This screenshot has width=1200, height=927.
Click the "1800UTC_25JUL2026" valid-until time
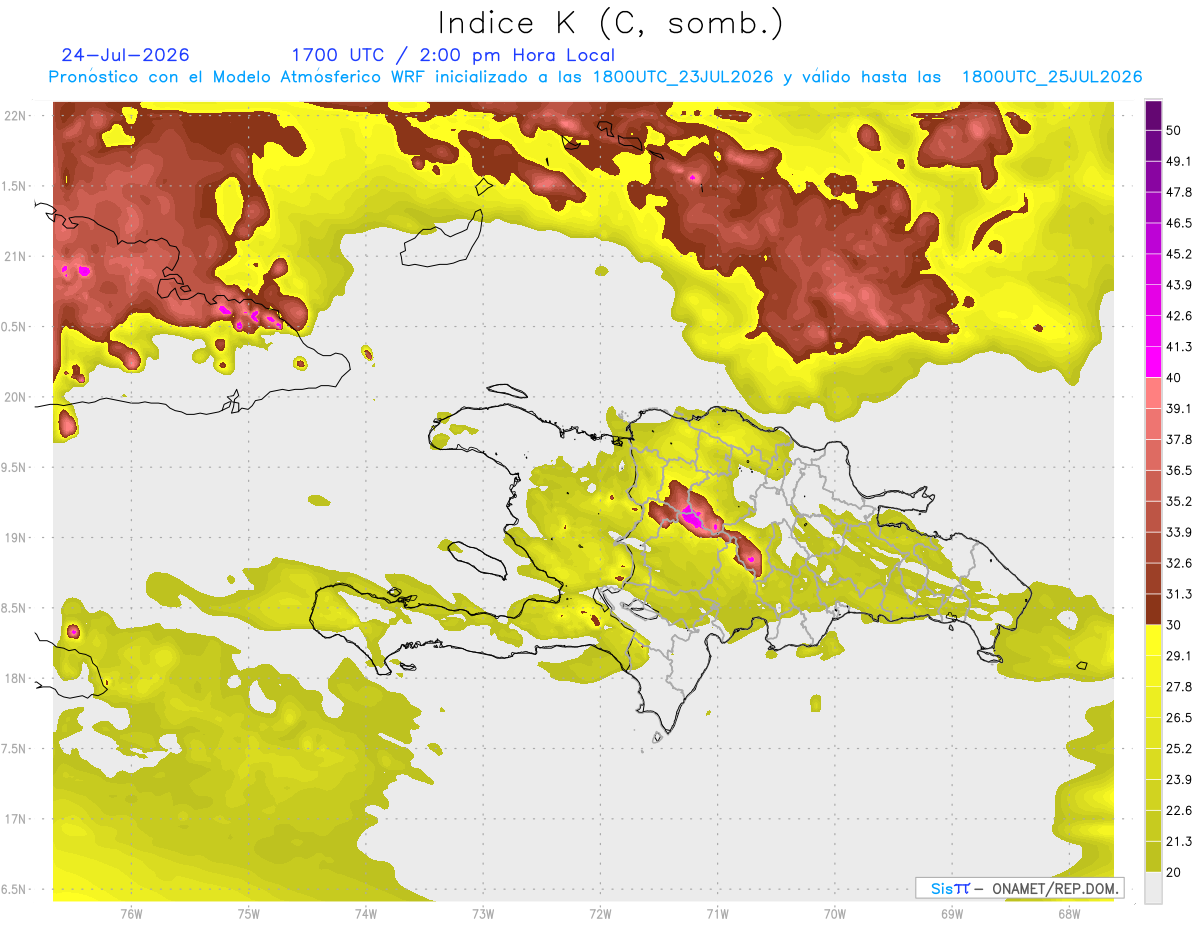point(1052,77)
